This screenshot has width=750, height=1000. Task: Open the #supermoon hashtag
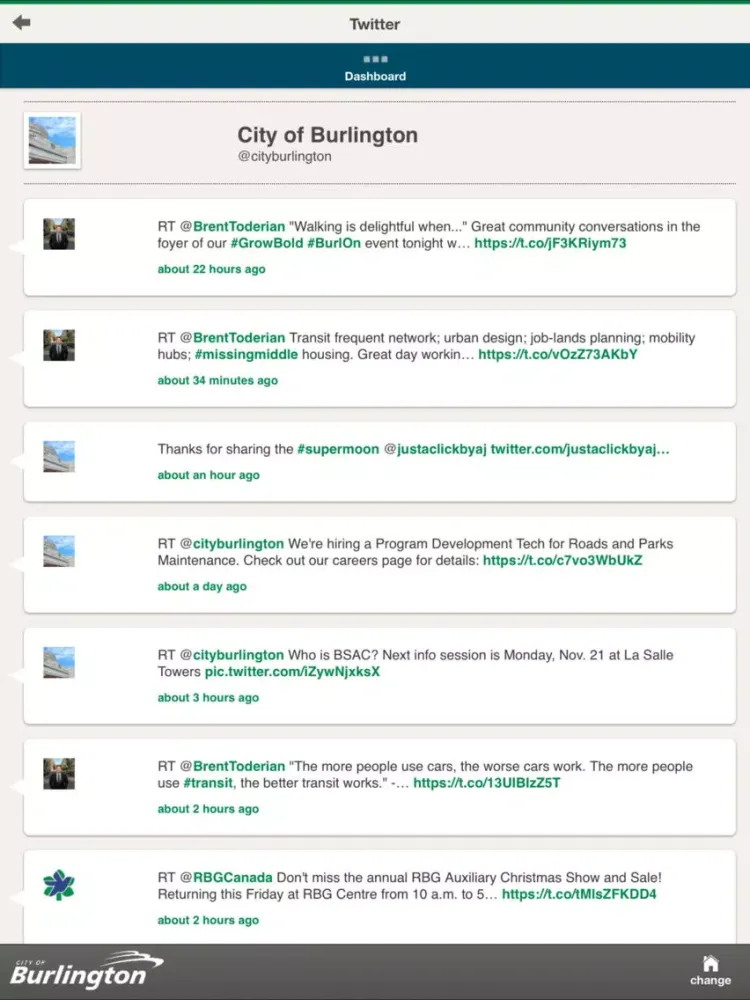coord(338,449)
